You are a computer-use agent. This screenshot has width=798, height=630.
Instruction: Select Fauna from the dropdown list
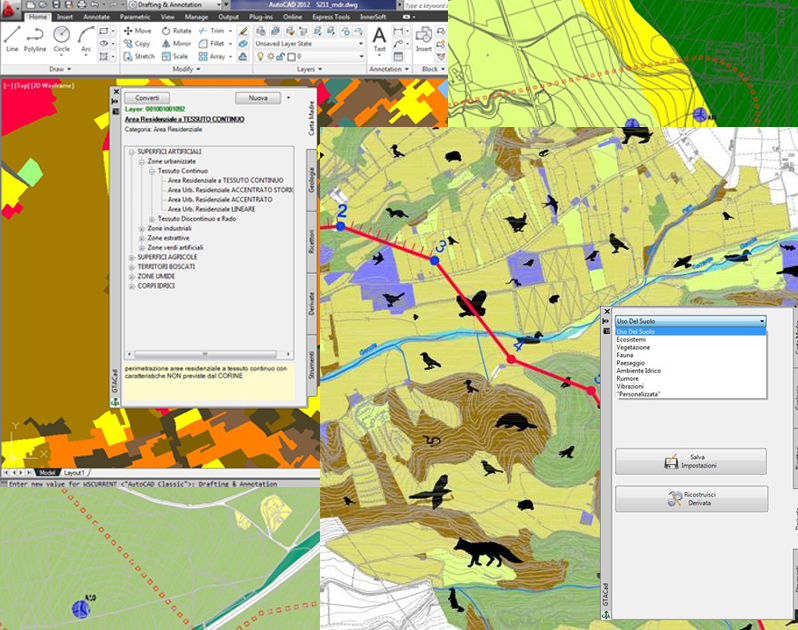point(624,355)
